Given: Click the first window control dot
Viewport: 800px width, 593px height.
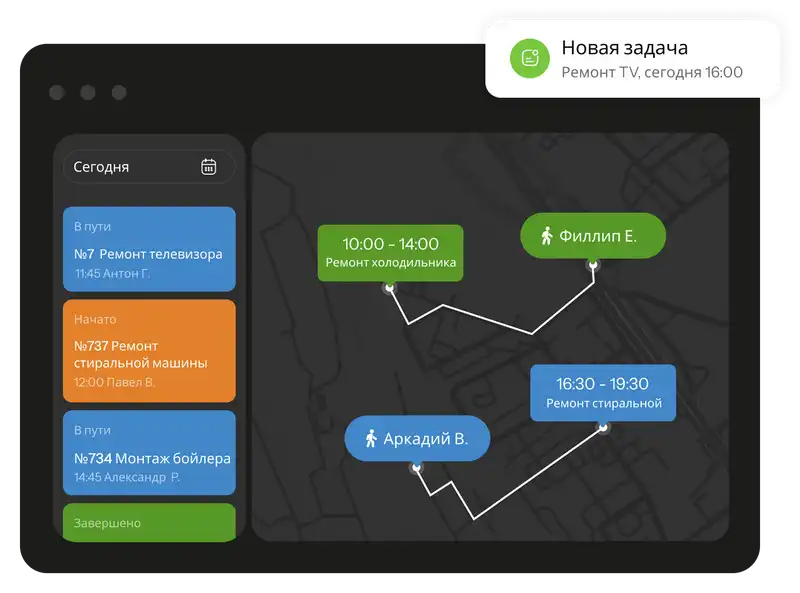Looking at the screenshot, I should click(x=57, y=93).
